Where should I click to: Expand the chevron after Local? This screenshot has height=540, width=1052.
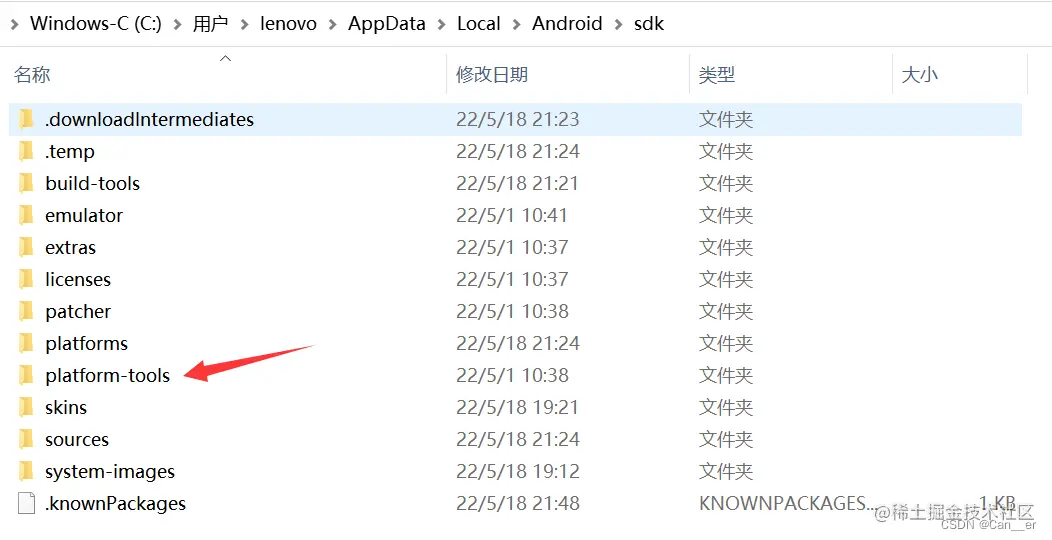coord(517,25)
